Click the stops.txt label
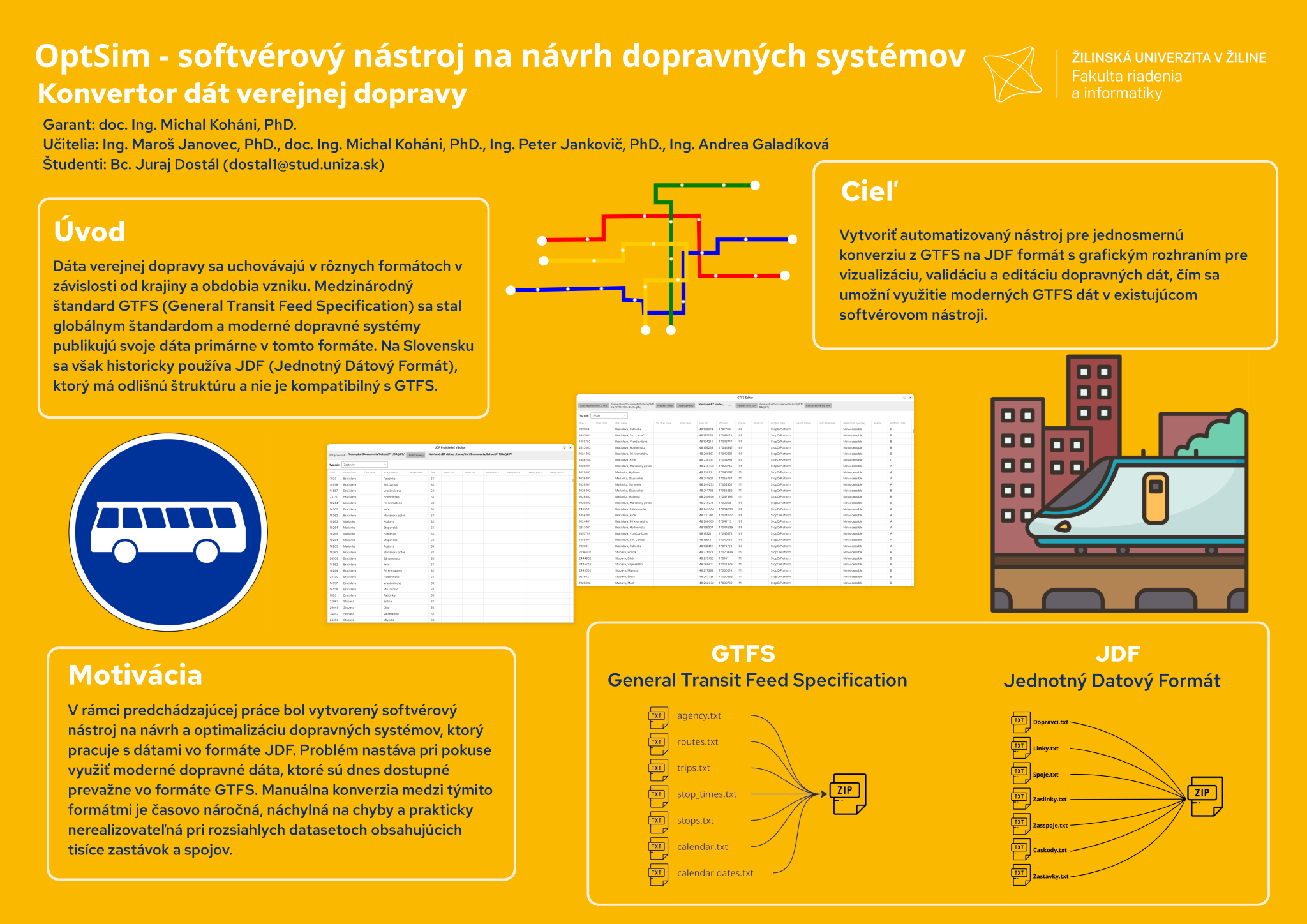The width and height of the screenshot is (1307, 924). click(x=695, y=821)
